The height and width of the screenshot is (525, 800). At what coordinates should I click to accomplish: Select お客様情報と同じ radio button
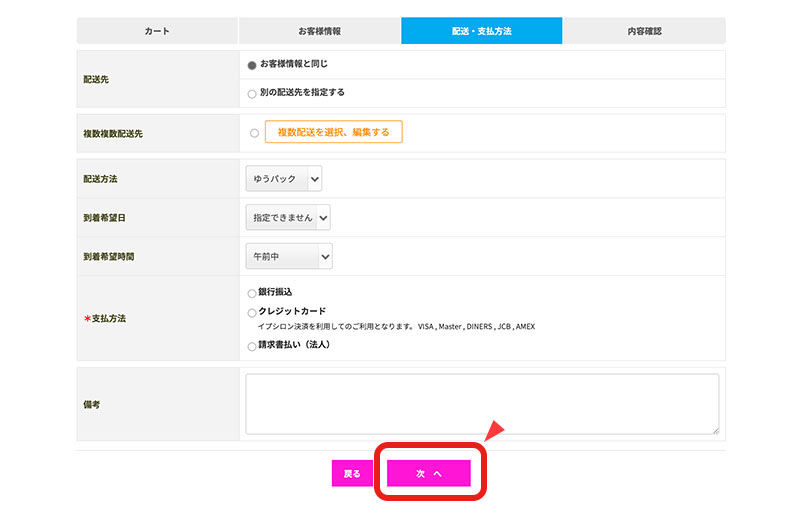pos(252,65)
